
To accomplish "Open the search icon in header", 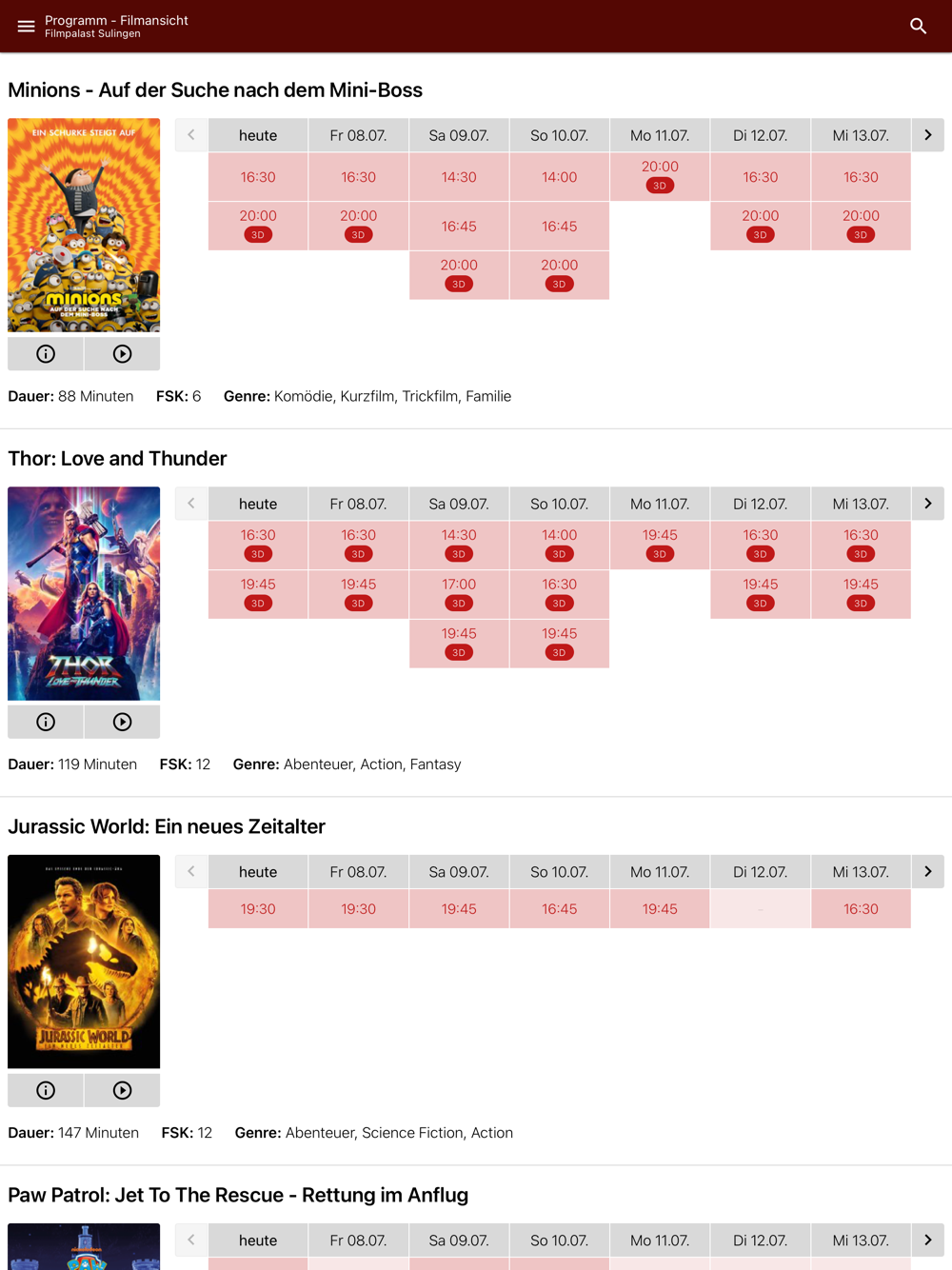I will pos(918,26).
